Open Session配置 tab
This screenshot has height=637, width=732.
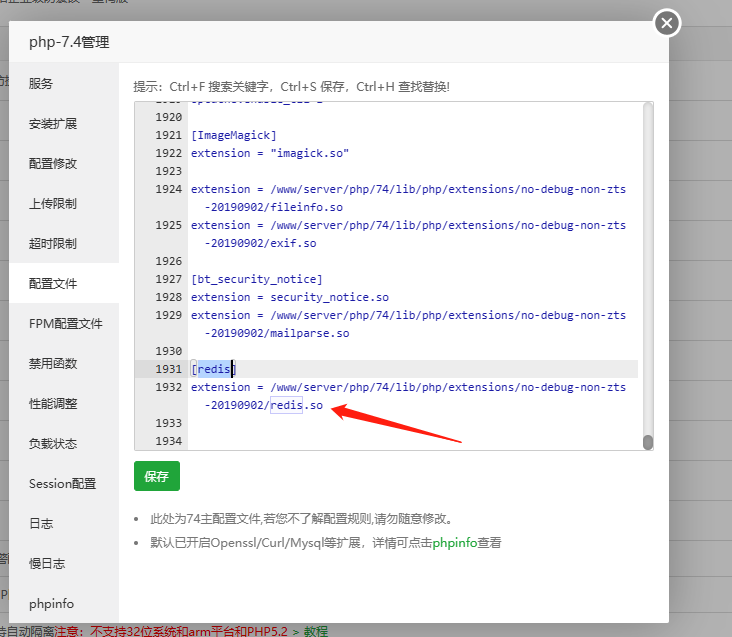pos(64,483)
